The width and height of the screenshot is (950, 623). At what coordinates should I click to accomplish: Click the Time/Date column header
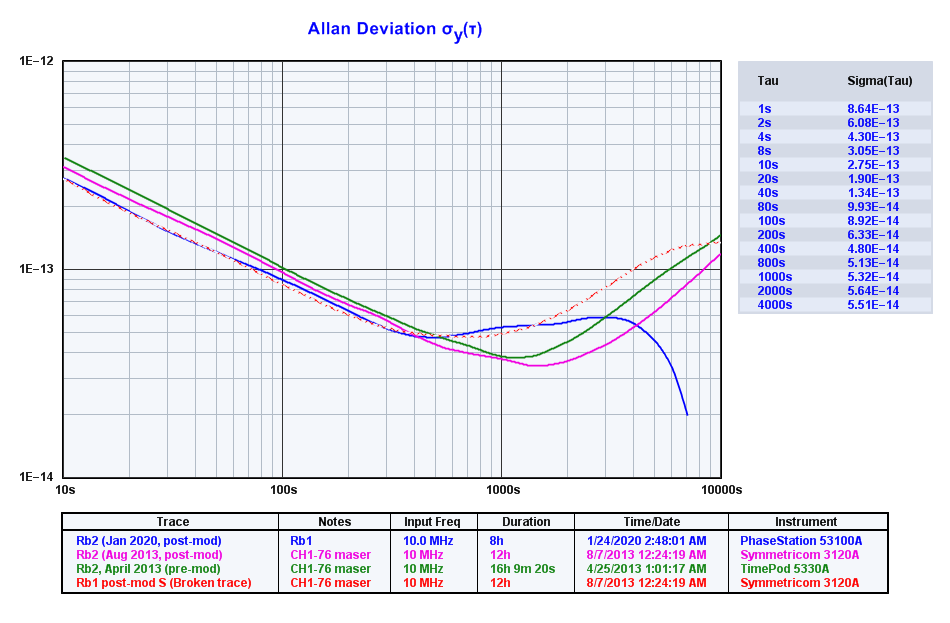pyautogui.click(x=652, y=522)
